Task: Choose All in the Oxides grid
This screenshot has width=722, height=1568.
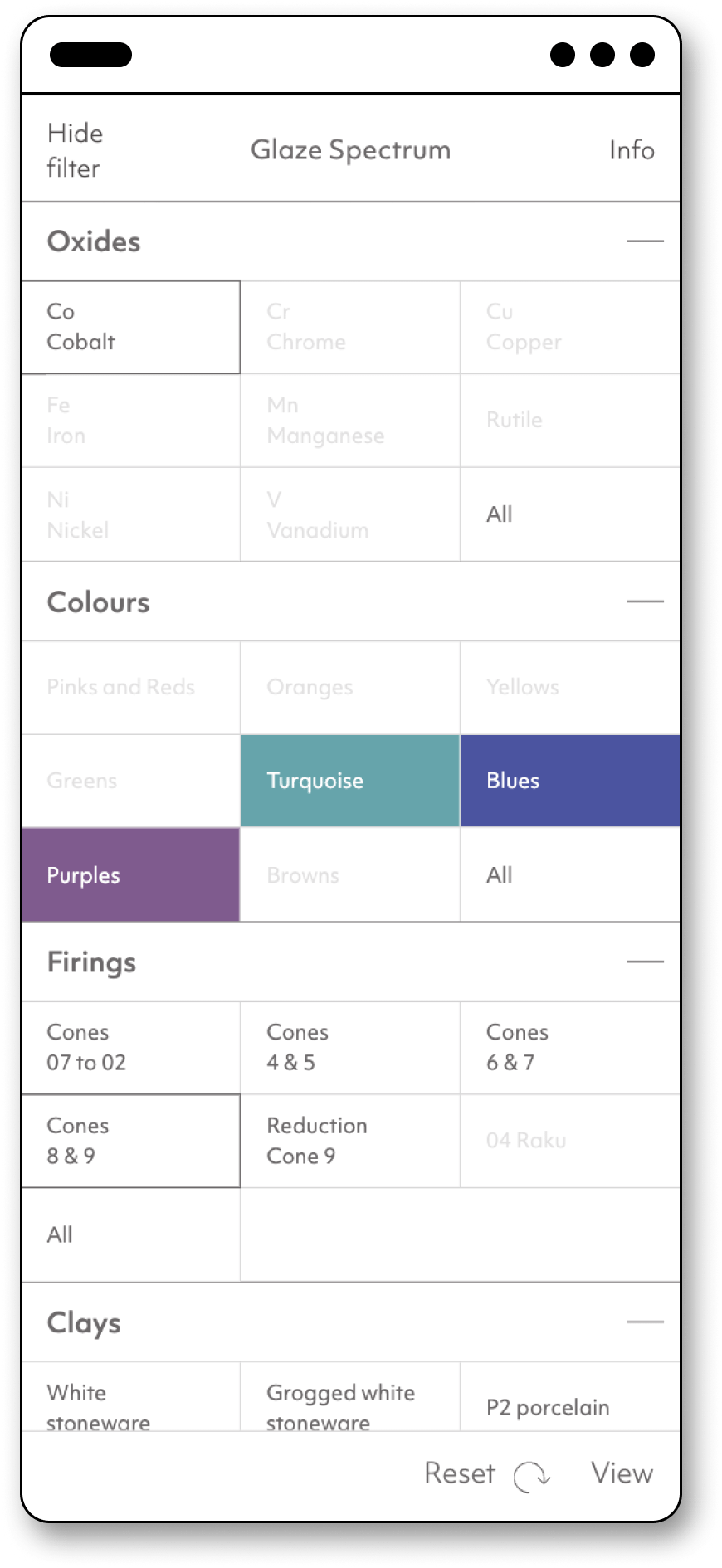Action: tap(570, 514)
